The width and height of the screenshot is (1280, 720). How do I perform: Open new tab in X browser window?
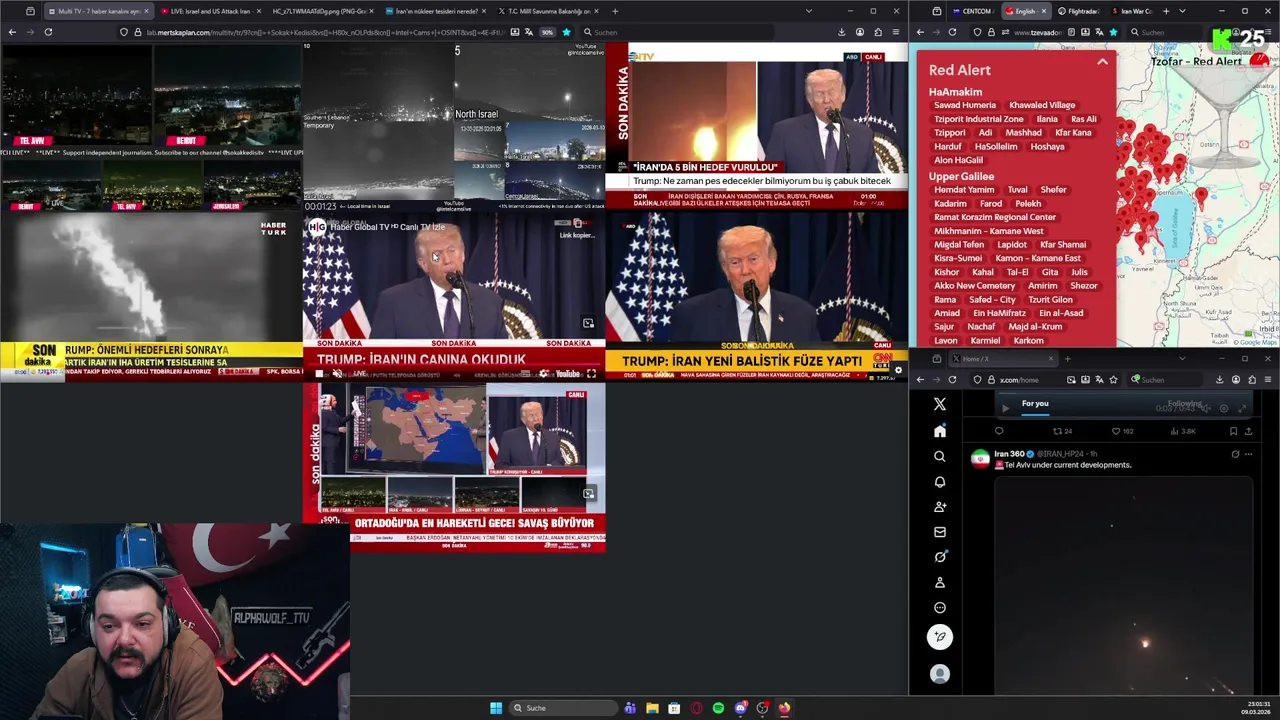point(1067,358)
